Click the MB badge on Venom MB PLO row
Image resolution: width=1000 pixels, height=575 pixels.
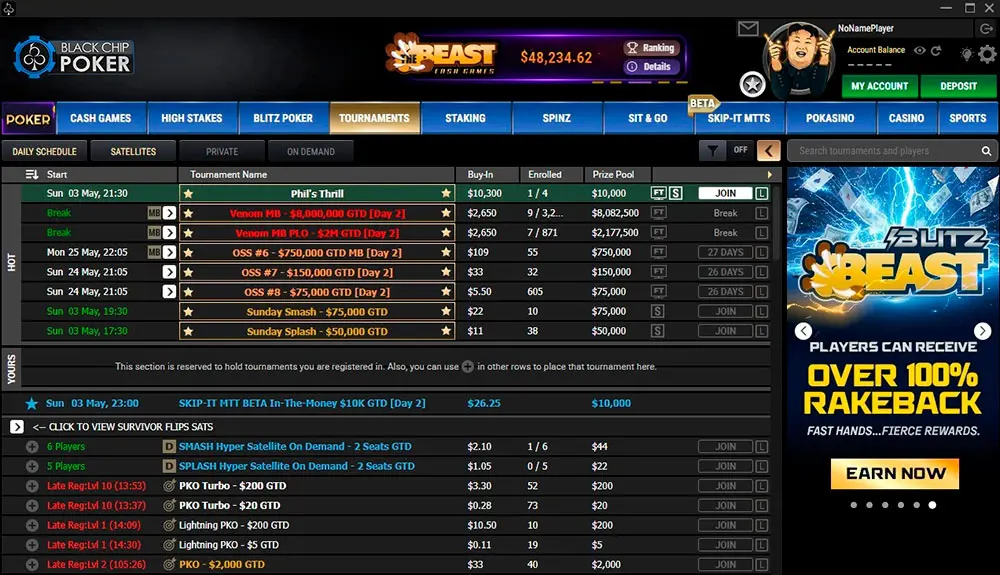pos(154,233)
